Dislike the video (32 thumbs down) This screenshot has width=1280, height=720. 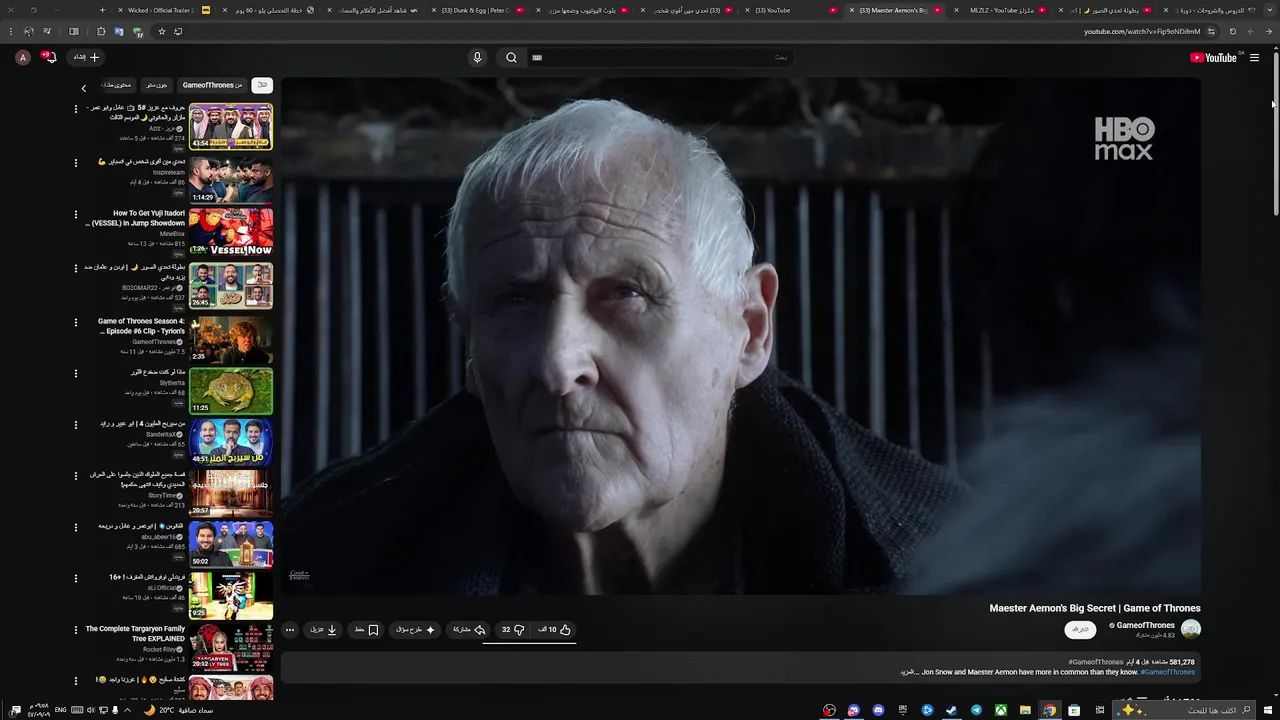point(513,630)
